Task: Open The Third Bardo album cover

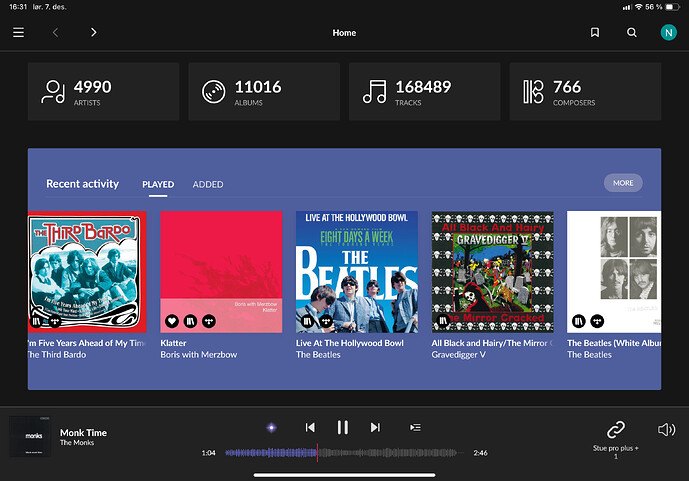Action: (87, 272)
